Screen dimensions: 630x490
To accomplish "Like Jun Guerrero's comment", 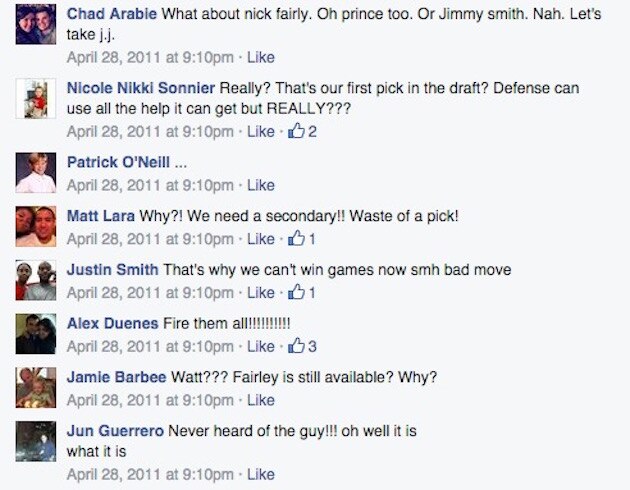I will (261, 474).
